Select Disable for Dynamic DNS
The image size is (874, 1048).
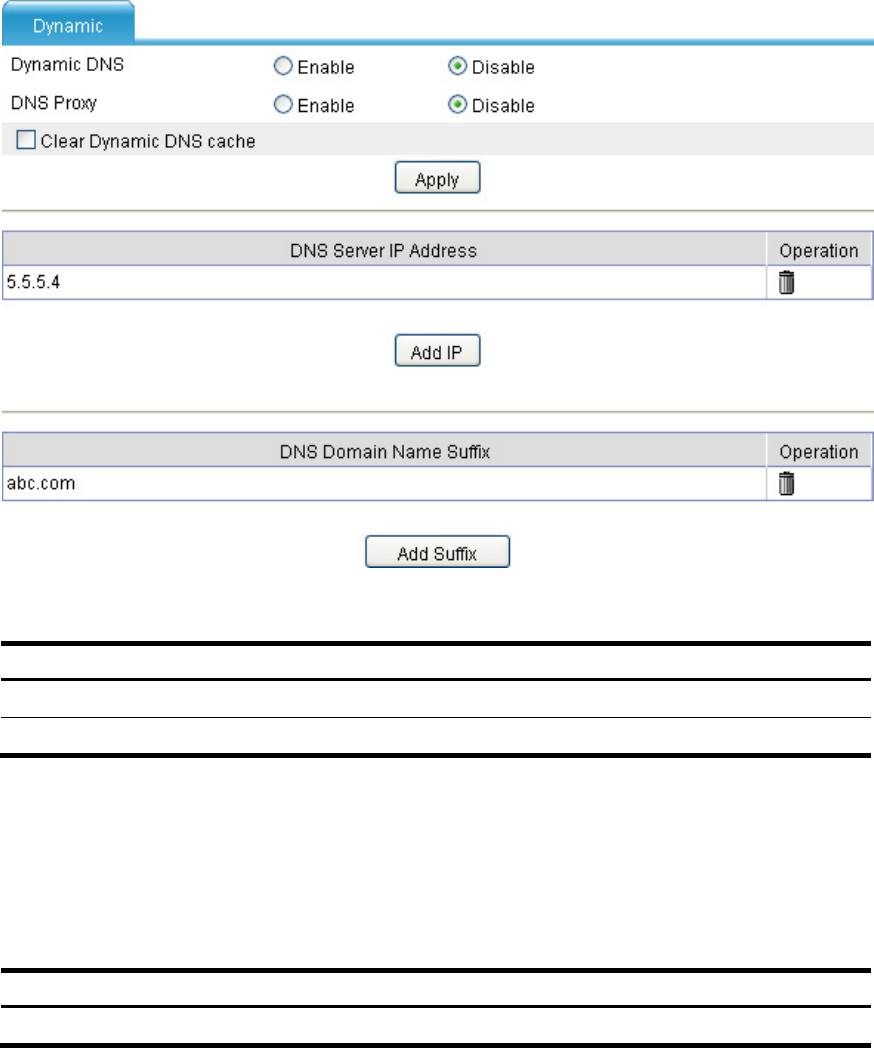point(458,66)
